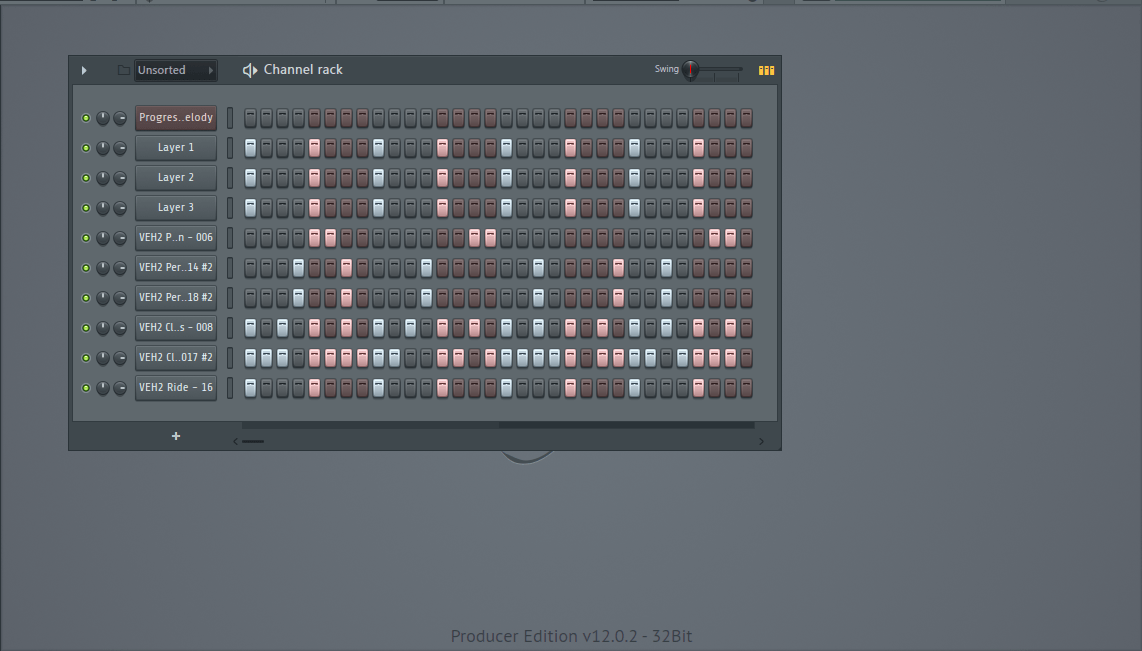
Task: Mute the Layer 1 channel
Action: pyautogui.click(x=86, y=148)
